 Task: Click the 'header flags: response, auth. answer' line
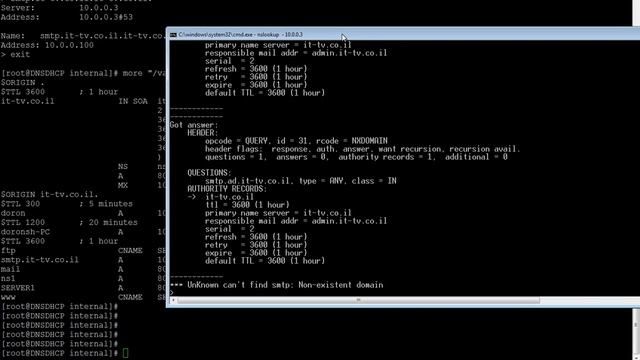(362, 149)
